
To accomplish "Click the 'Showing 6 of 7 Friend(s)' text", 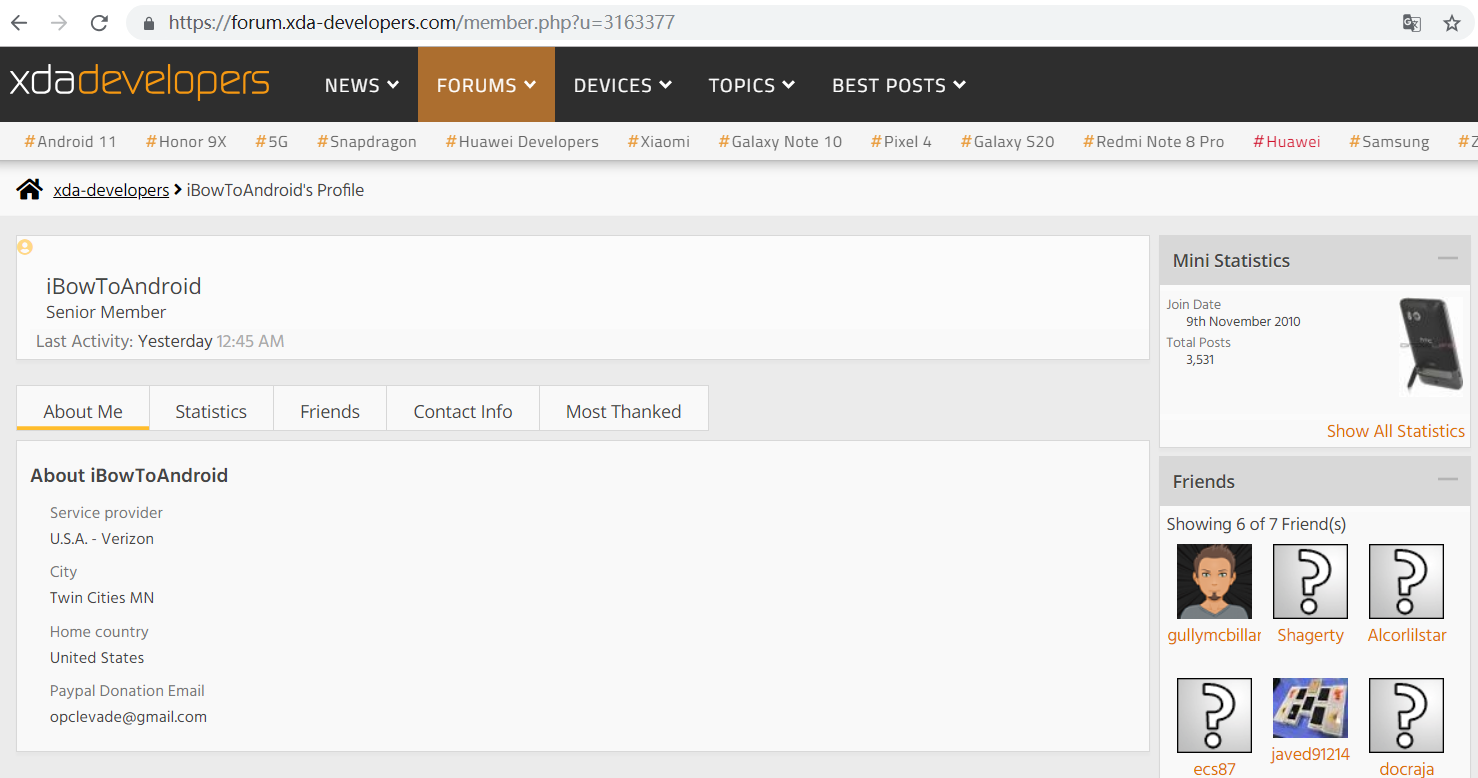I will pos(1256,524).
